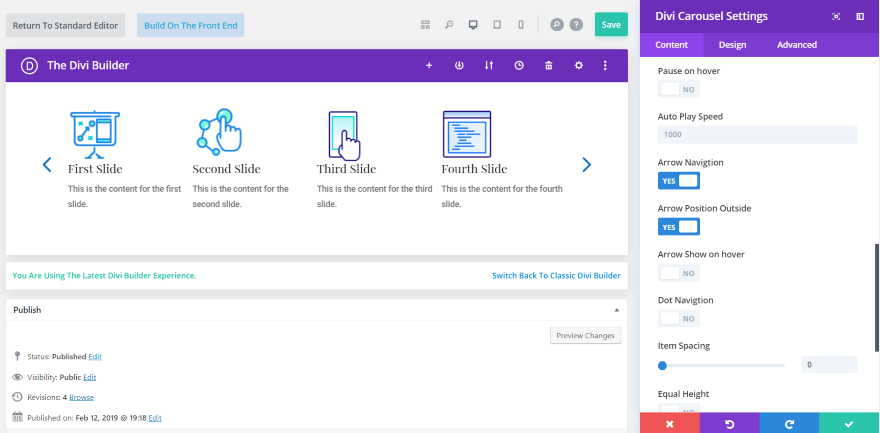Image resolution: width=880 pixels, height=433 pixels.
Task: Switch to phone preview icon
Action: (521, 25)
